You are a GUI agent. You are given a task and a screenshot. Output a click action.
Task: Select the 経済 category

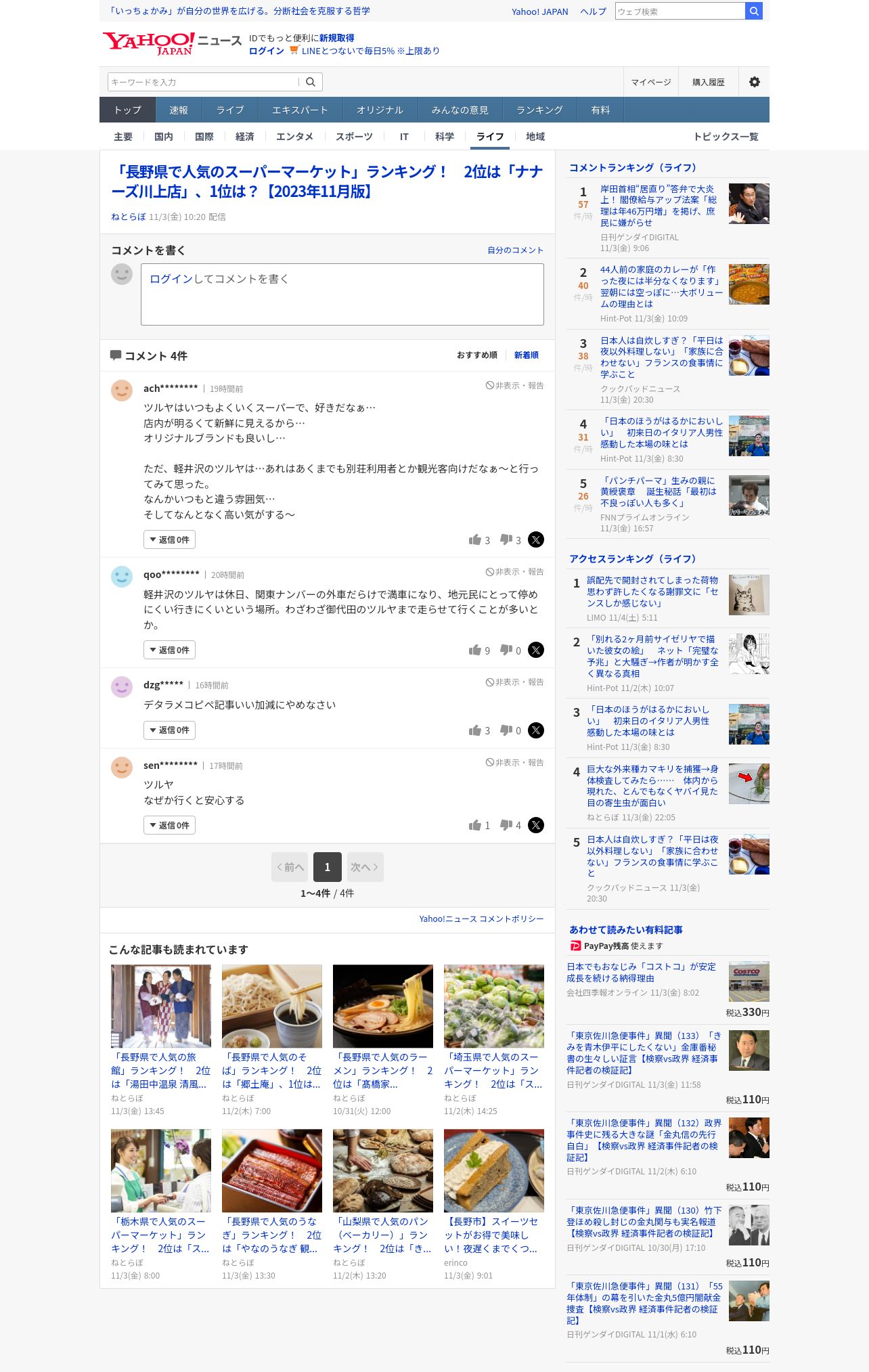(245, 136)
